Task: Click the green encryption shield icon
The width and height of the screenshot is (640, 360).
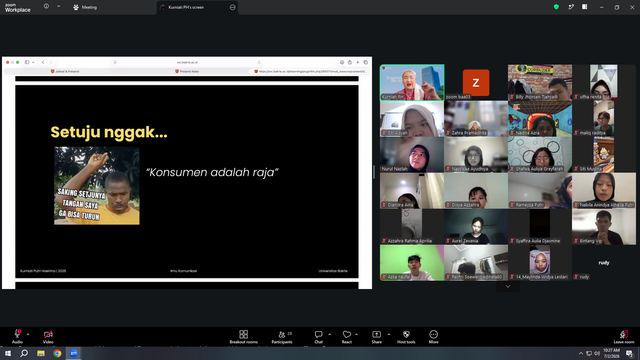Action: (556, 7)
